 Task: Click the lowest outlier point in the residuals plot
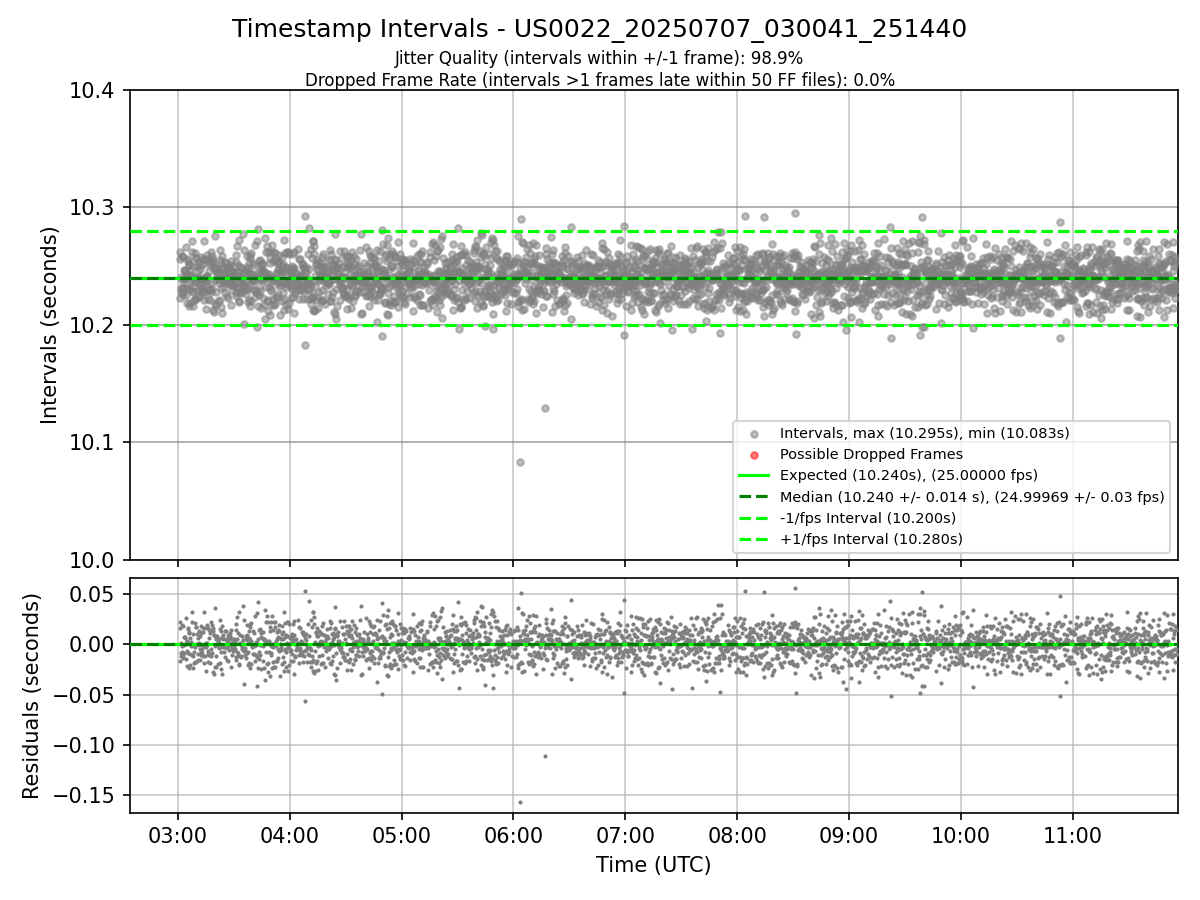coord(520,802)
